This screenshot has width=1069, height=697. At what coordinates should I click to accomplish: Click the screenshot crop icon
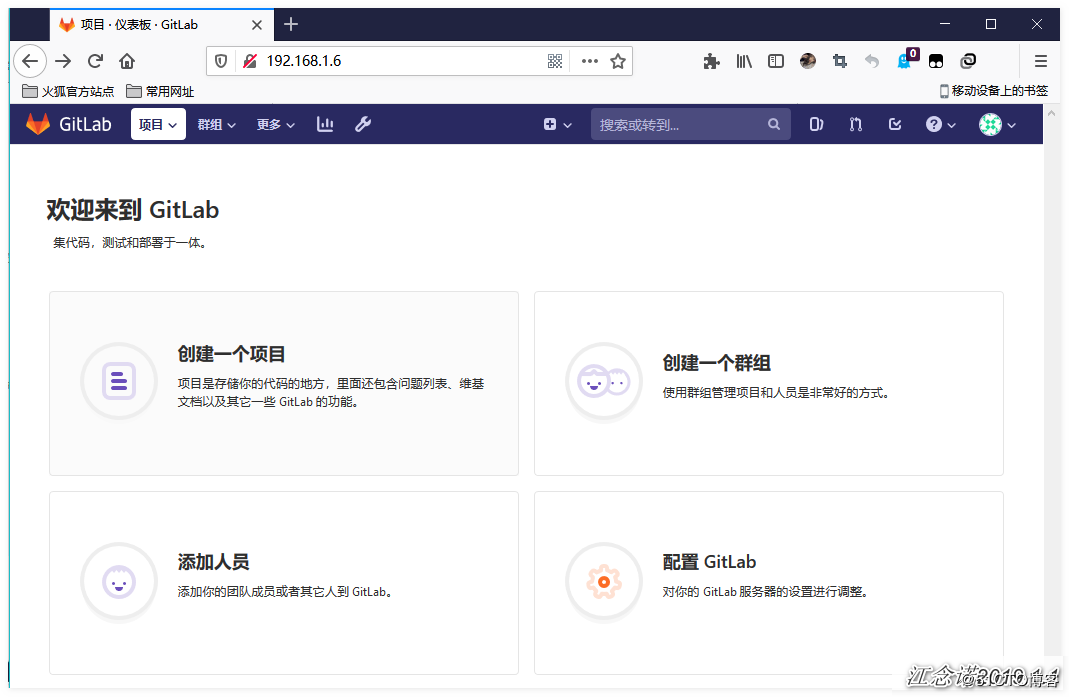[840, 61]
